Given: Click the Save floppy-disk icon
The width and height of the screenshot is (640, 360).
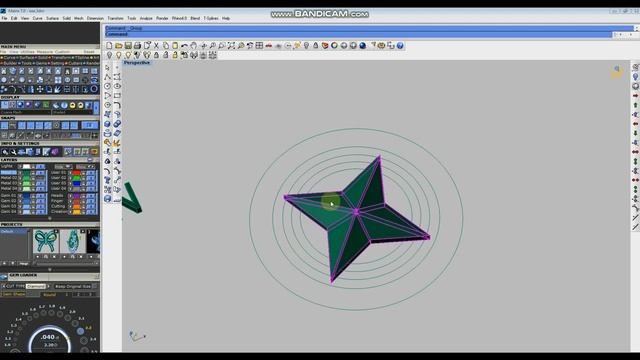Looking at the screenshot, I should pyautogui.click(x=128, y=46).
